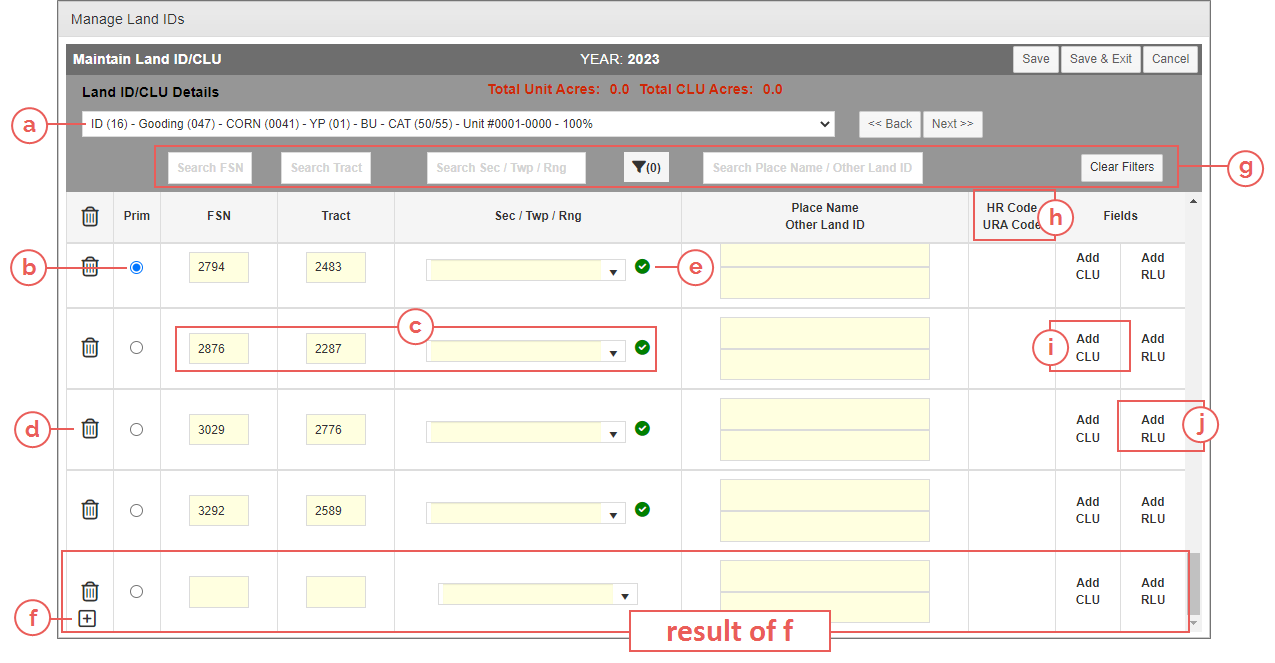Focus the Search Tract filter field
Viewport: 1275px width, 663px height.
click(x=326, y=168)
